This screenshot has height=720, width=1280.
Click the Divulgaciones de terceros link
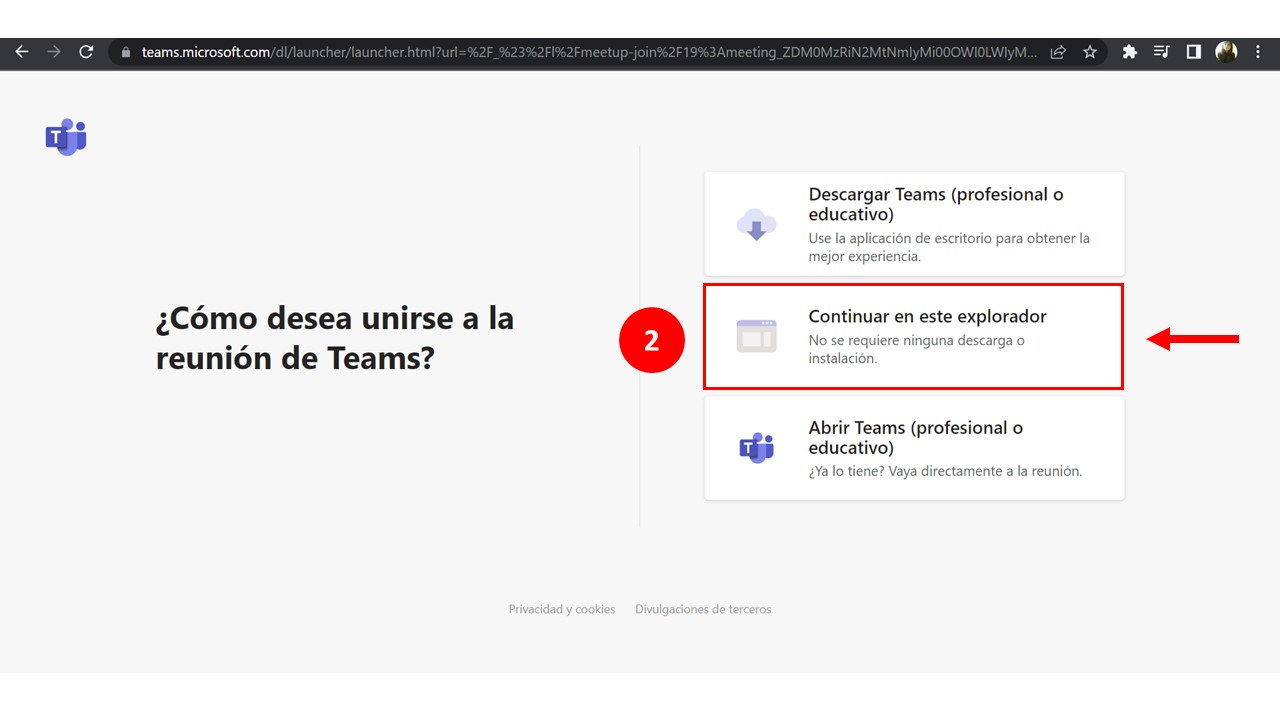pos(703,608)
